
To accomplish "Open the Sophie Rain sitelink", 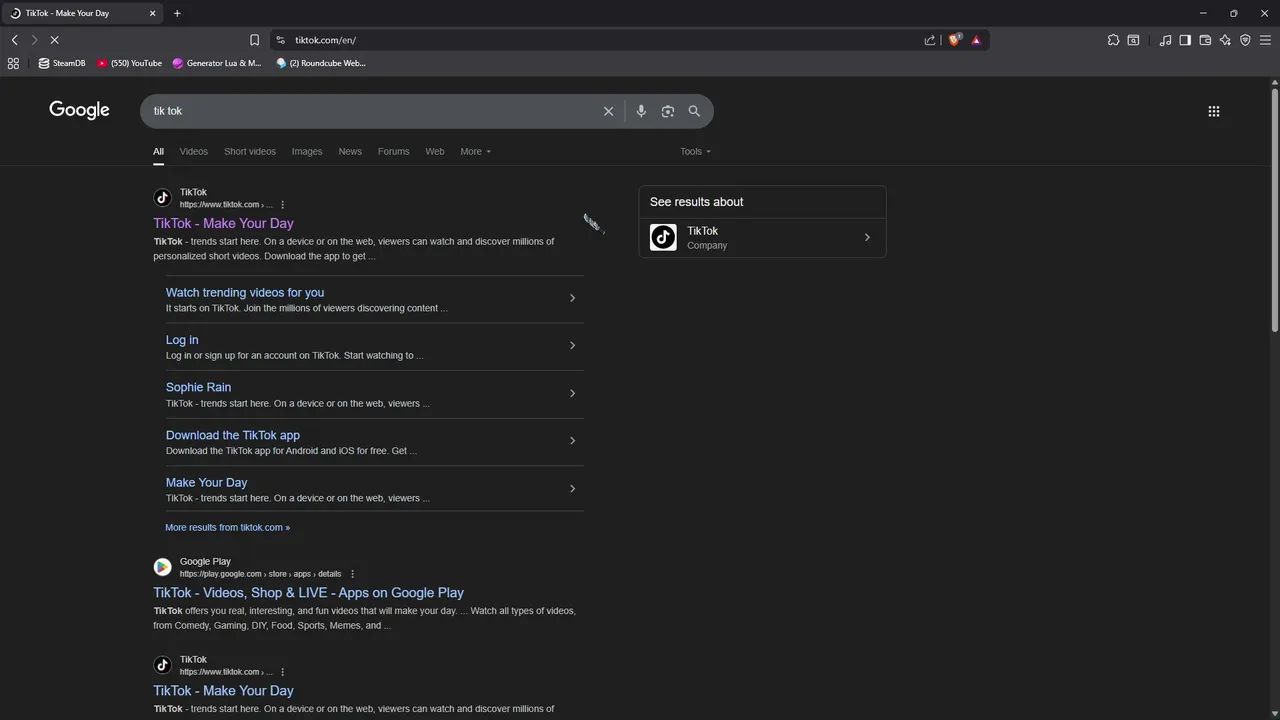I will (x=198, y=387).
